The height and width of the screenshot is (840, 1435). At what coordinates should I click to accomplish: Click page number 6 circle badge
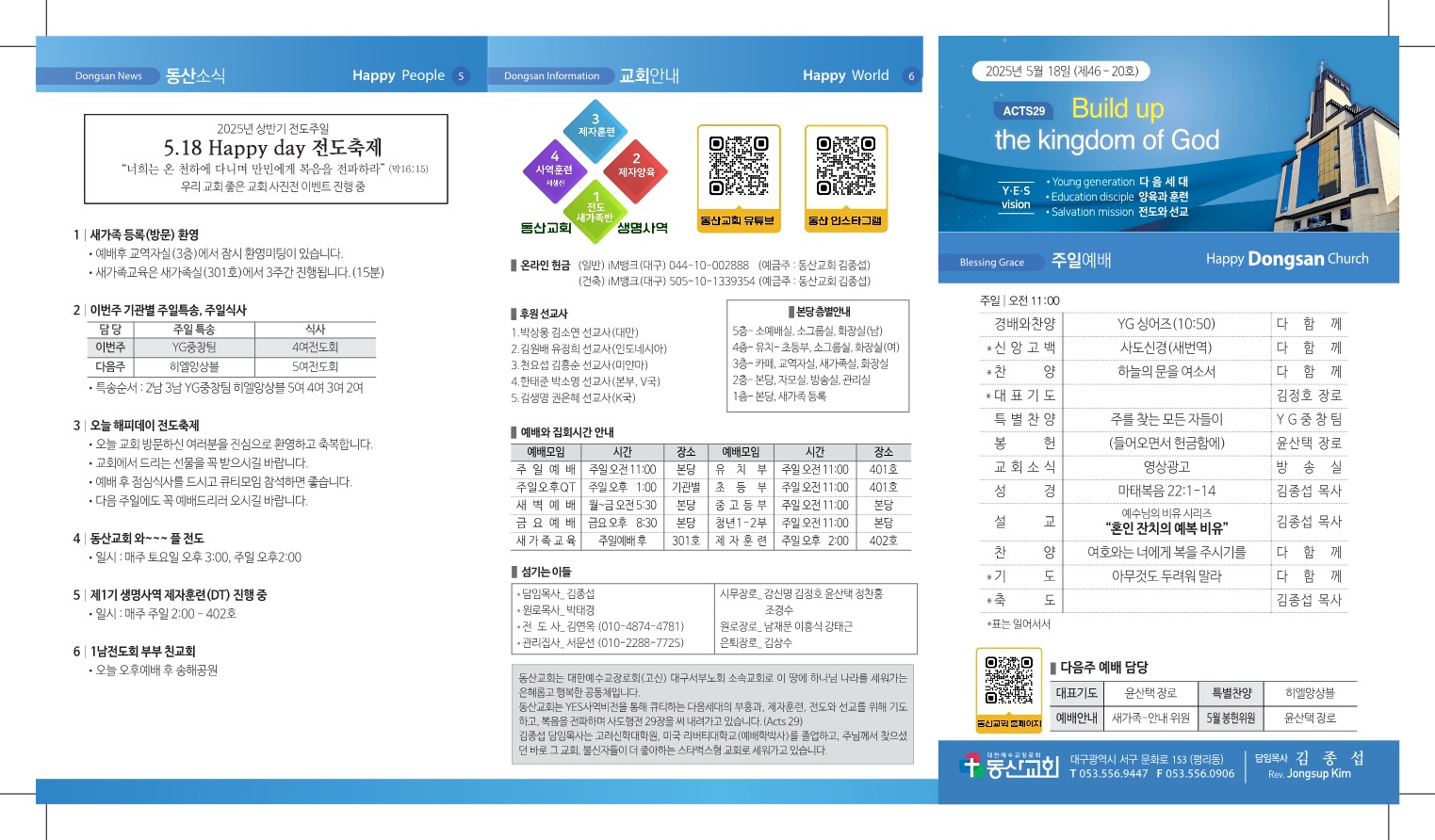coord(911,76)
